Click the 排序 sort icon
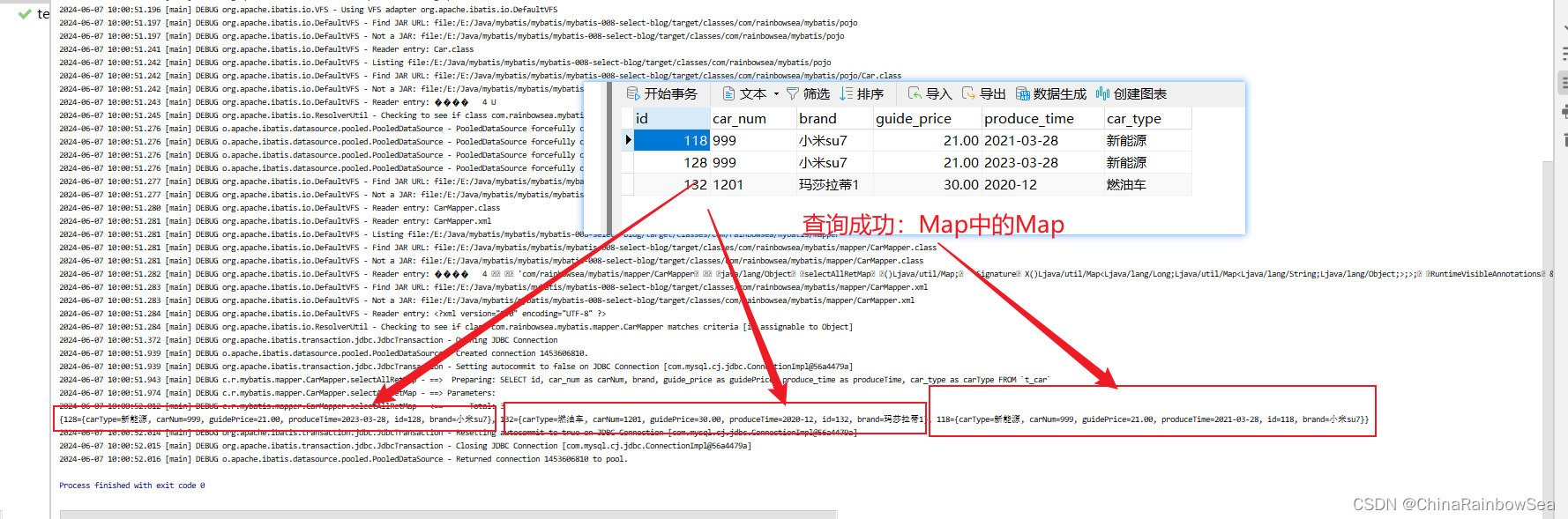Screen dimensions: 1568x519 (x=847, y=93)
